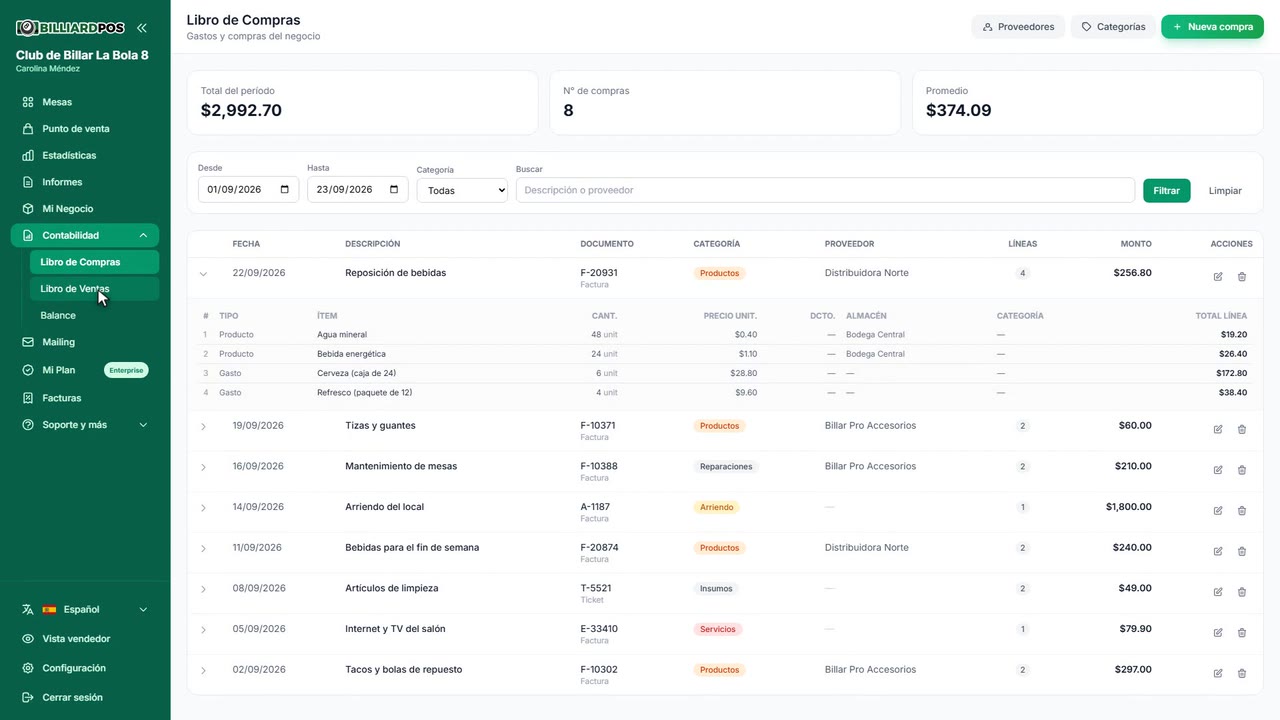
Task: Click the Buscar search field
Action: tap(825, 190)
